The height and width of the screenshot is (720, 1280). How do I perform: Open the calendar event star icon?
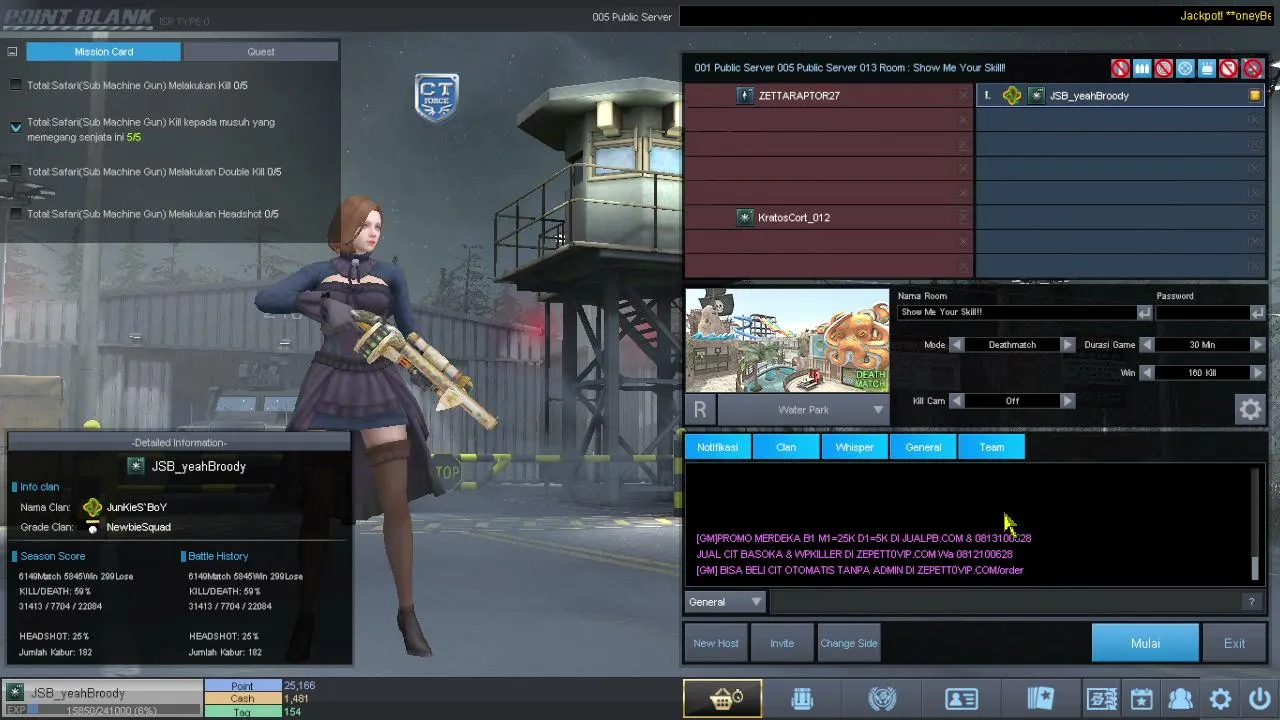click(x=1142, y=699)
